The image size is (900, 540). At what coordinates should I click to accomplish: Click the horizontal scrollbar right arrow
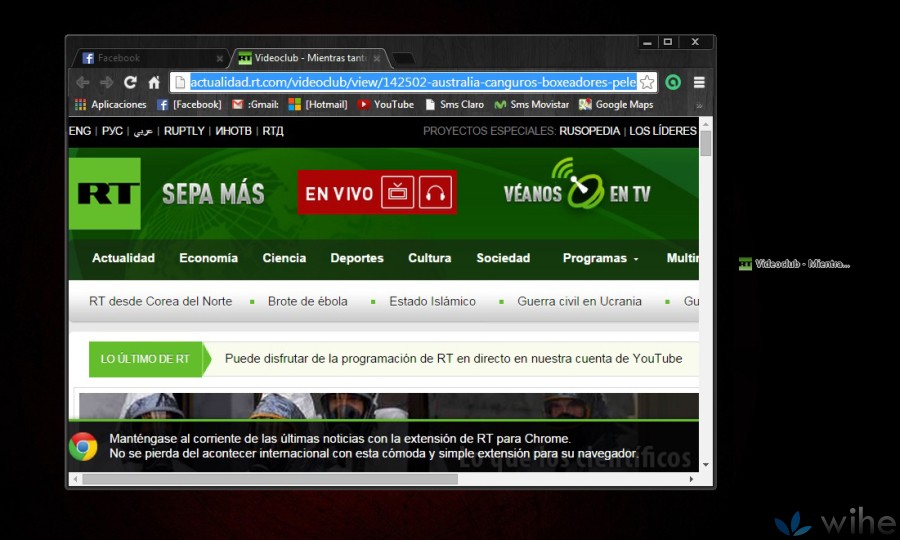(x=692, y=479)
